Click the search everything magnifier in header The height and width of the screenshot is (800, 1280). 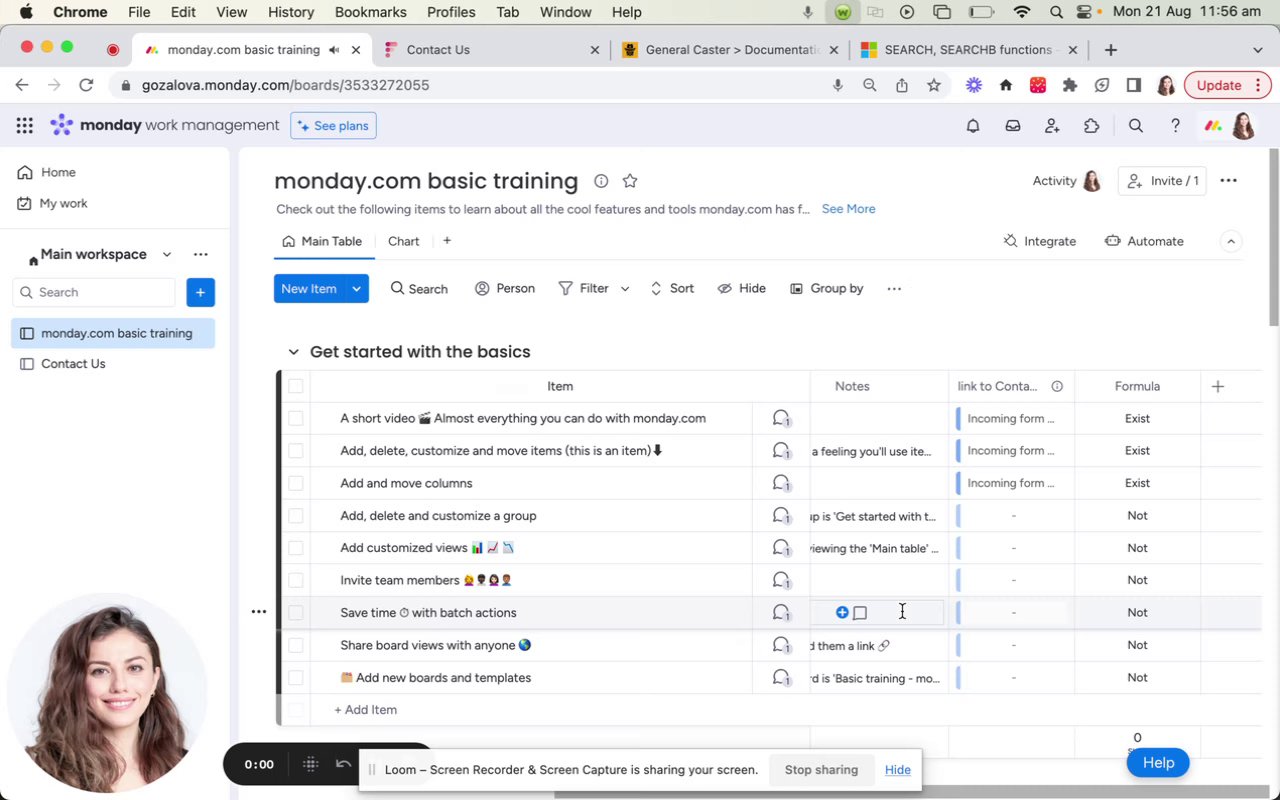click(1136, 126)
